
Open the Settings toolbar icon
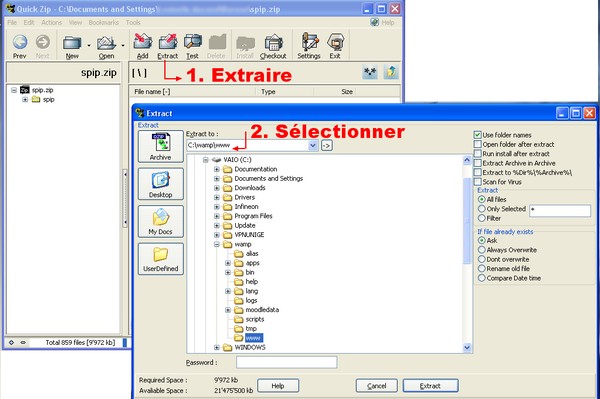tap(309, 42)
